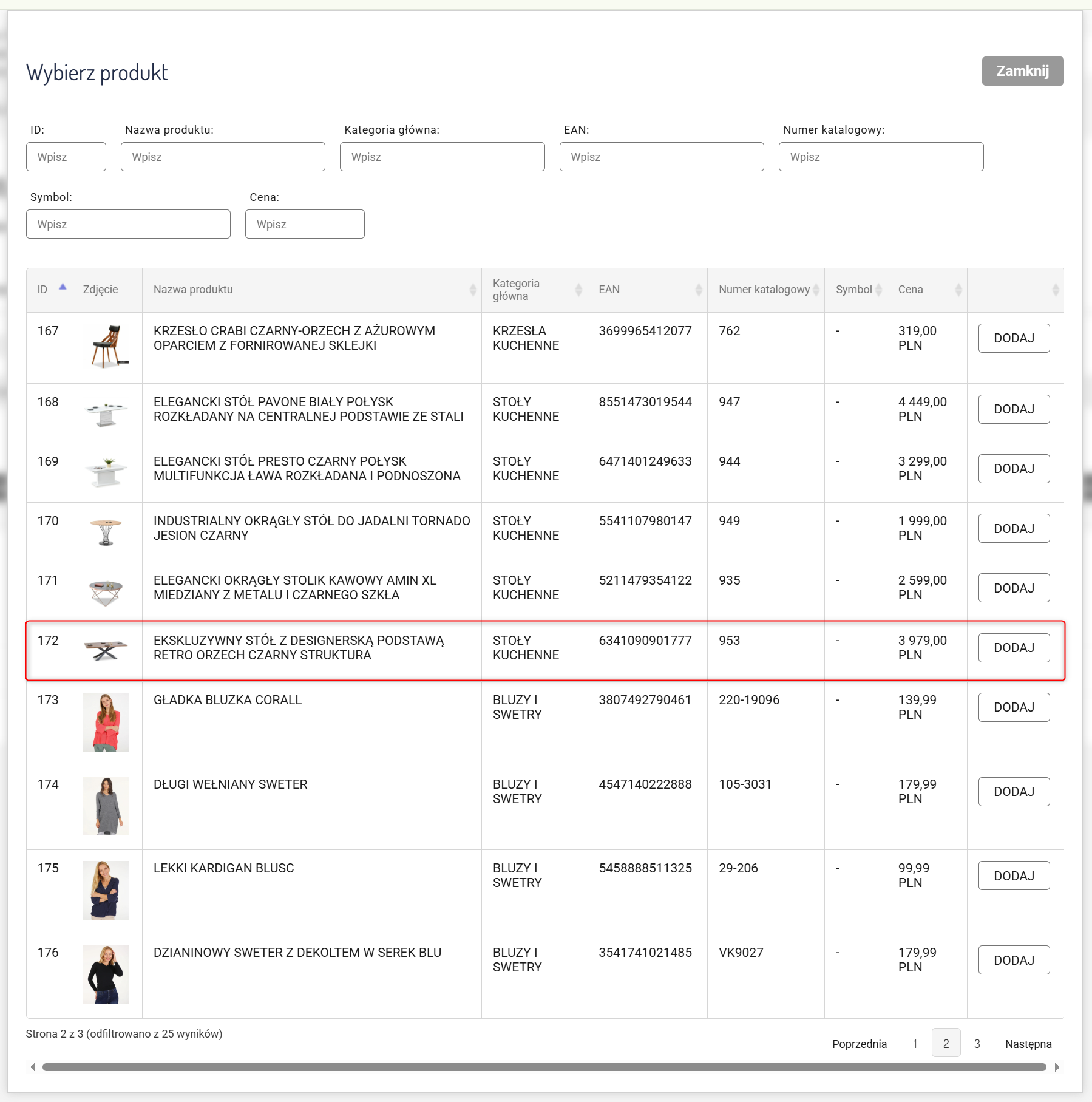Viewport: 1092px width, 1102px height.
Task: Go to page 3 of results
Action: (977, 1043)
